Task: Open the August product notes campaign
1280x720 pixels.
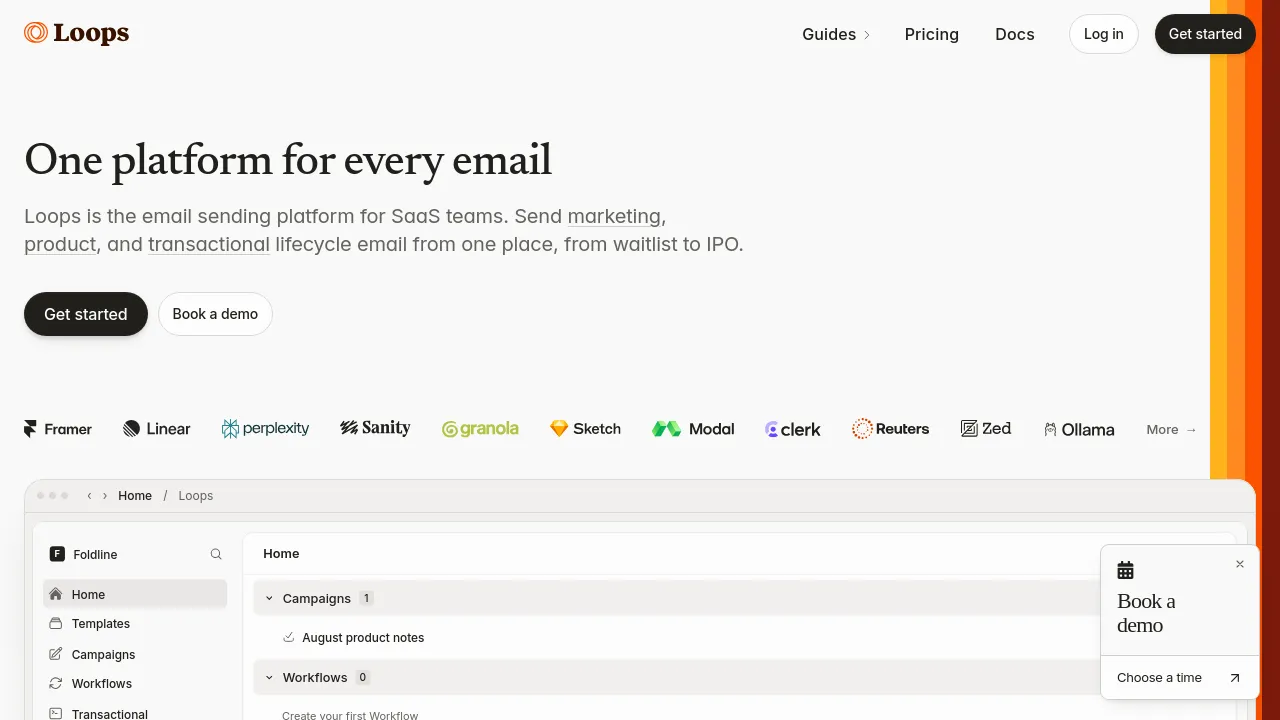Action: 363,638
